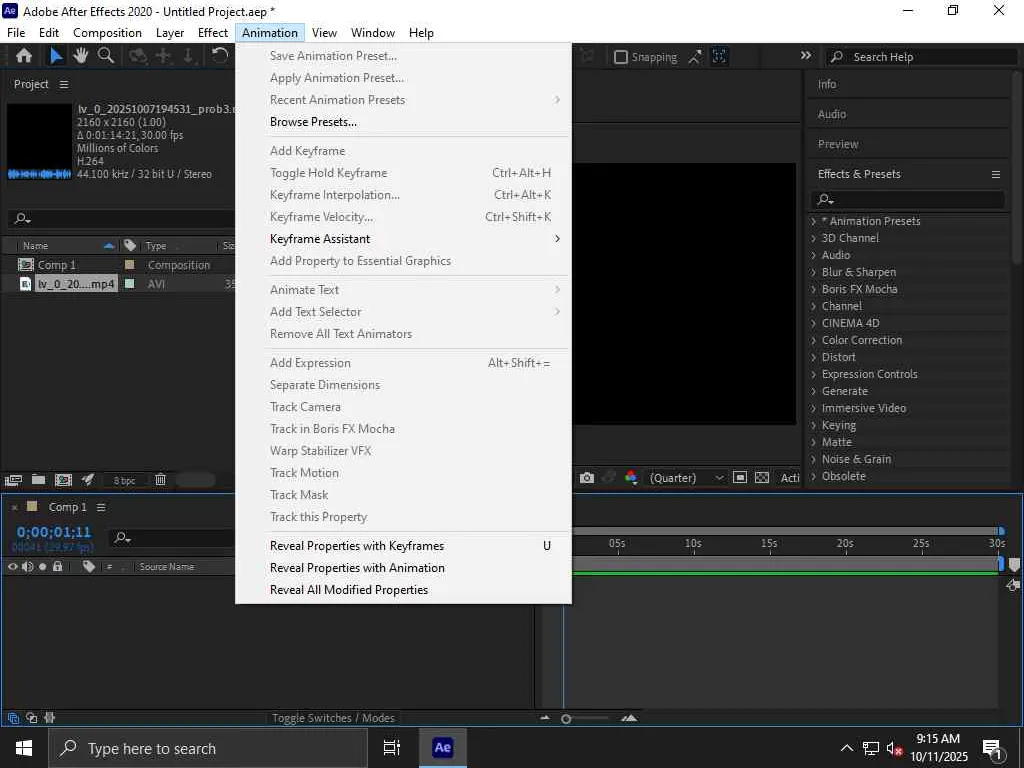Open Effects & Presets panel menu
This screenshot has height=768, width=1024.
tap(995, 174)
